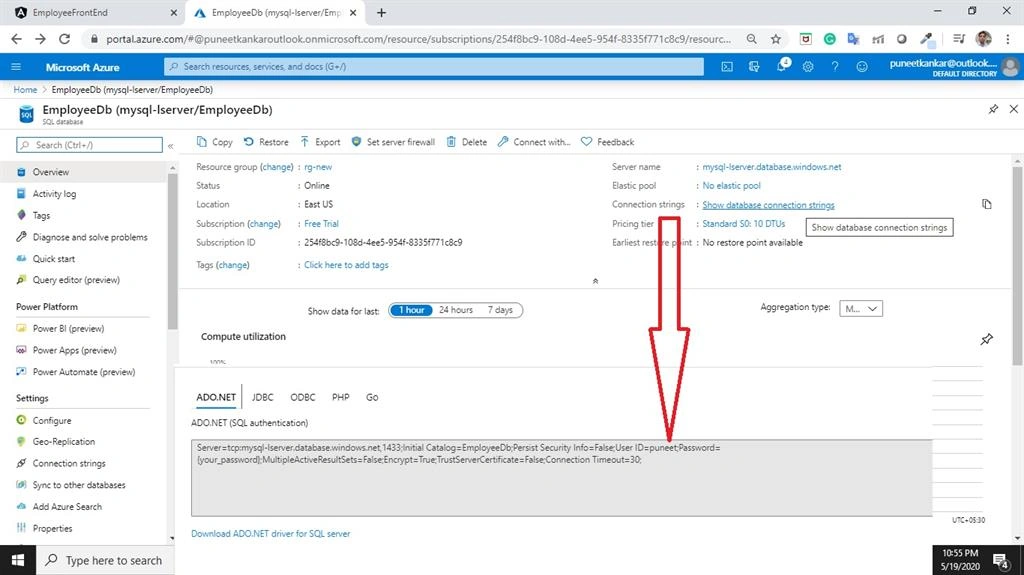Image resolution: width=1024 pixels, height=575 pixels.
Task: Click the Windows taskbar search box
Action: [x=104, y=560]
